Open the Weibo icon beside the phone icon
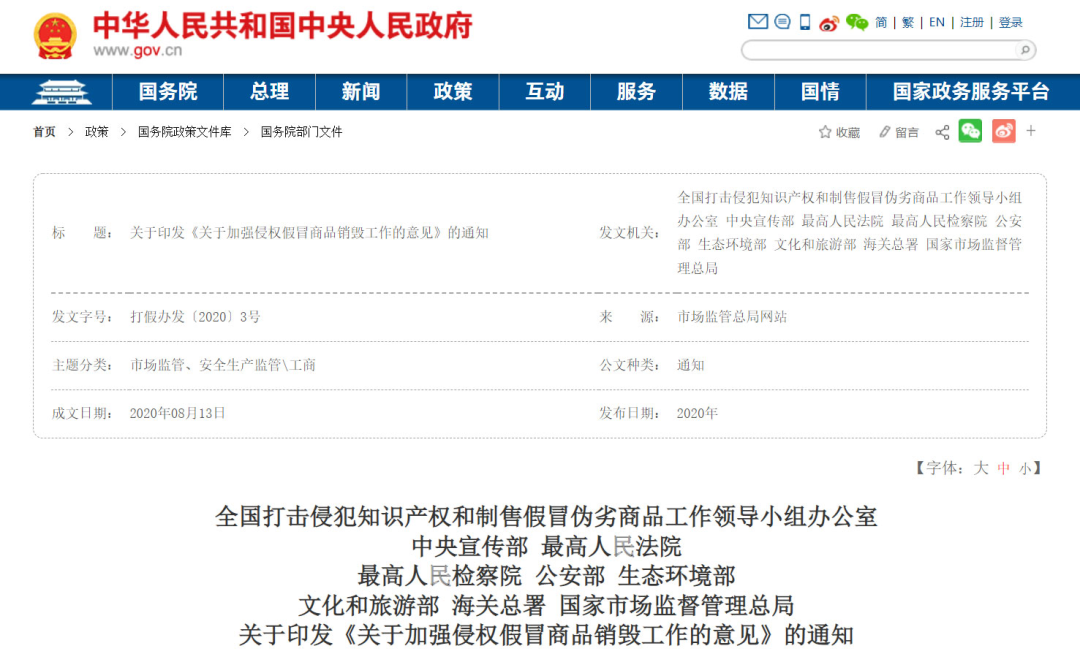Screen dimensions: 1080x654 pos(829,23)
